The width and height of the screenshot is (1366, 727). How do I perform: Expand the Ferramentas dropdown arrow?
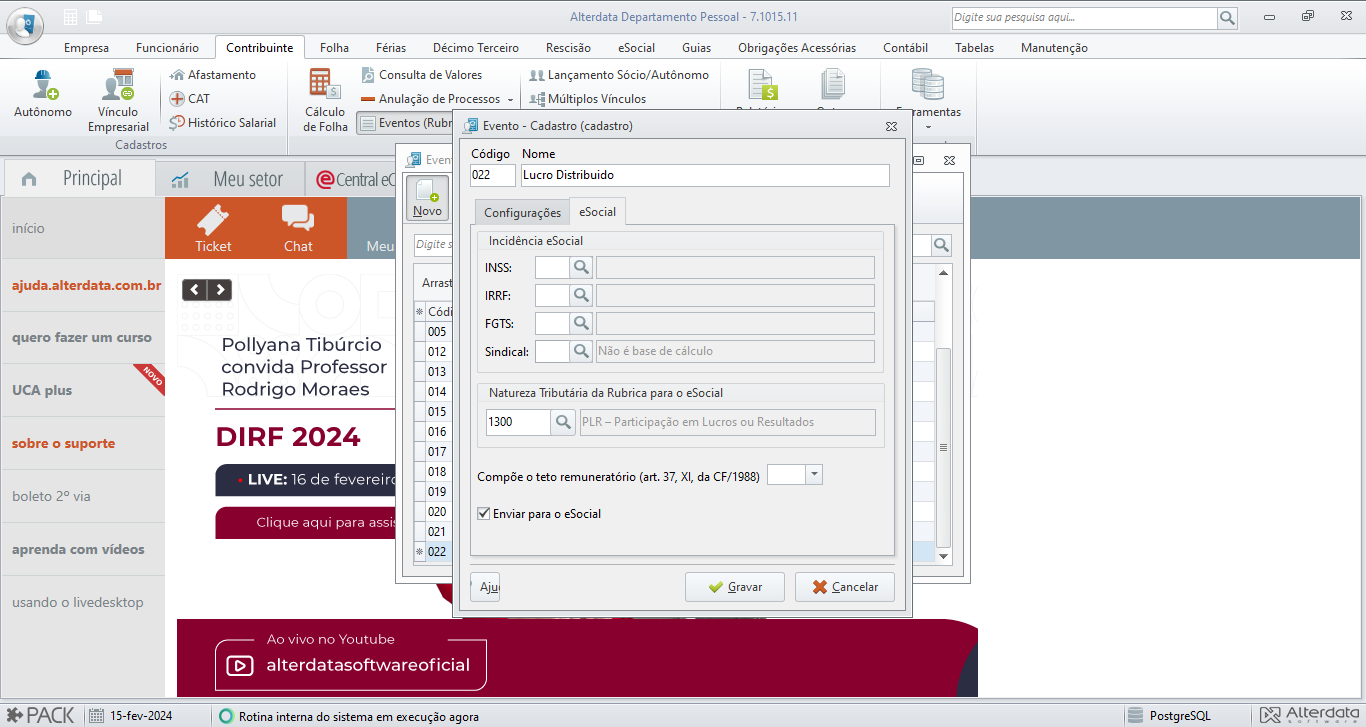point(928,127)
